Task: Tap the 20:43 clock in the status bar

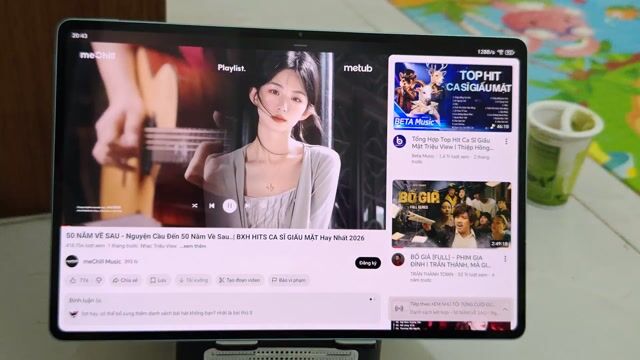Action: point(80,36)
